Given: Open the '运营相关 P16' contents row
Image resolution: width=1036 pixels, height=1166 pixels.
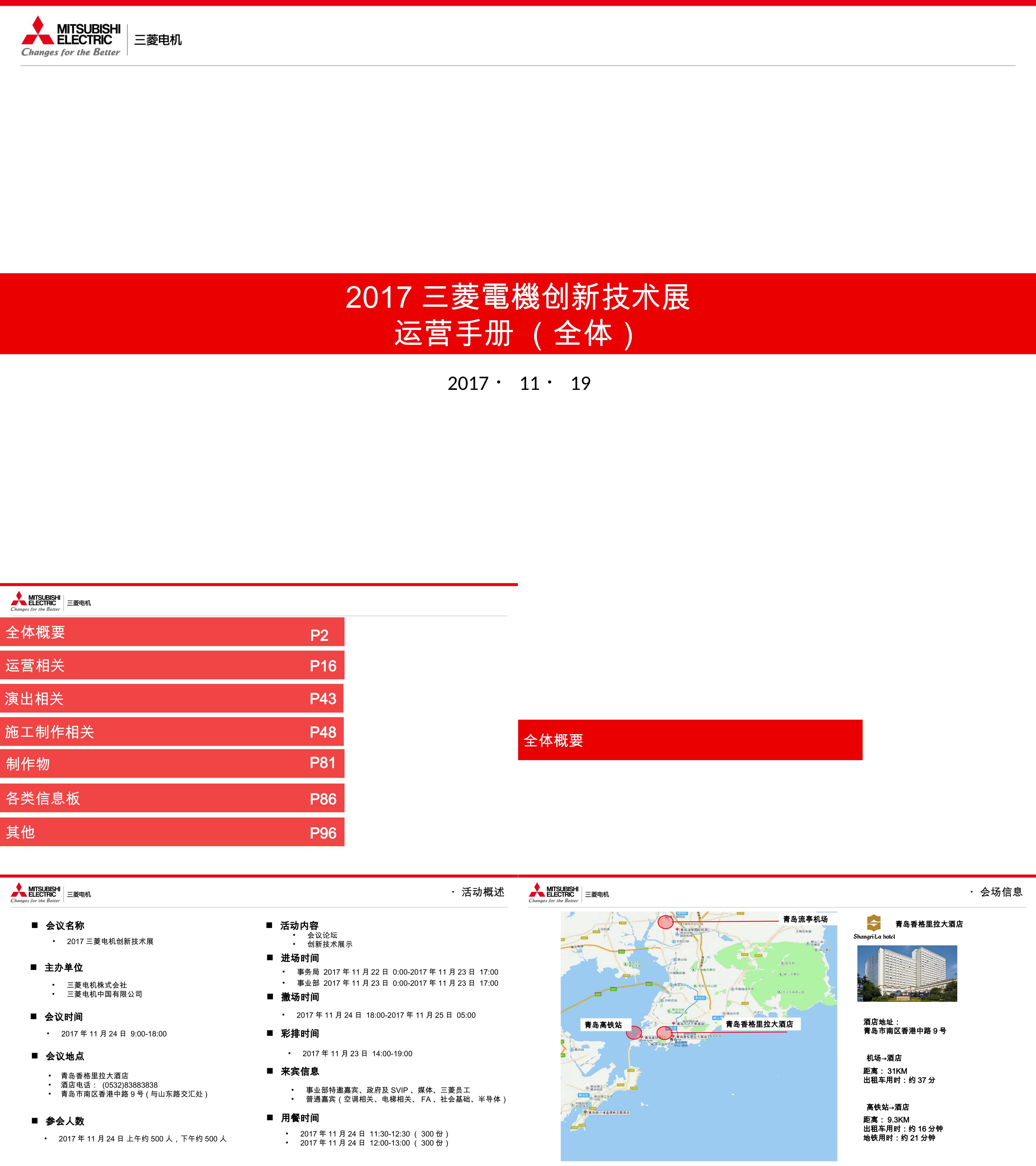Looking at the screenshot, I should point(172,665).
